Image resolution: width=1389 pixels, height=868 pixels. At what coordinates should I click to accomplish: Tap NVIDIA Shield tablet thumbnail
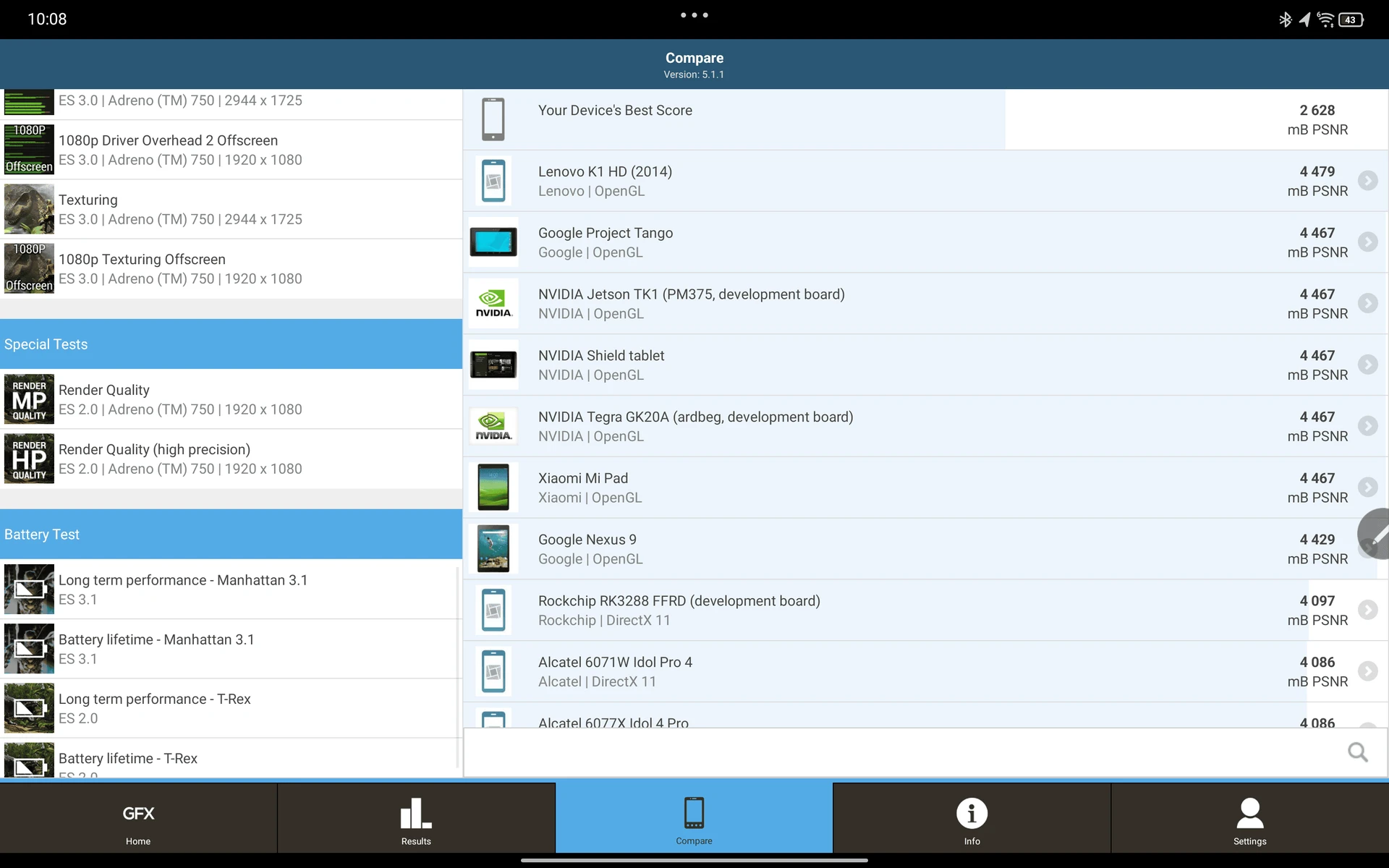point(493,364)
